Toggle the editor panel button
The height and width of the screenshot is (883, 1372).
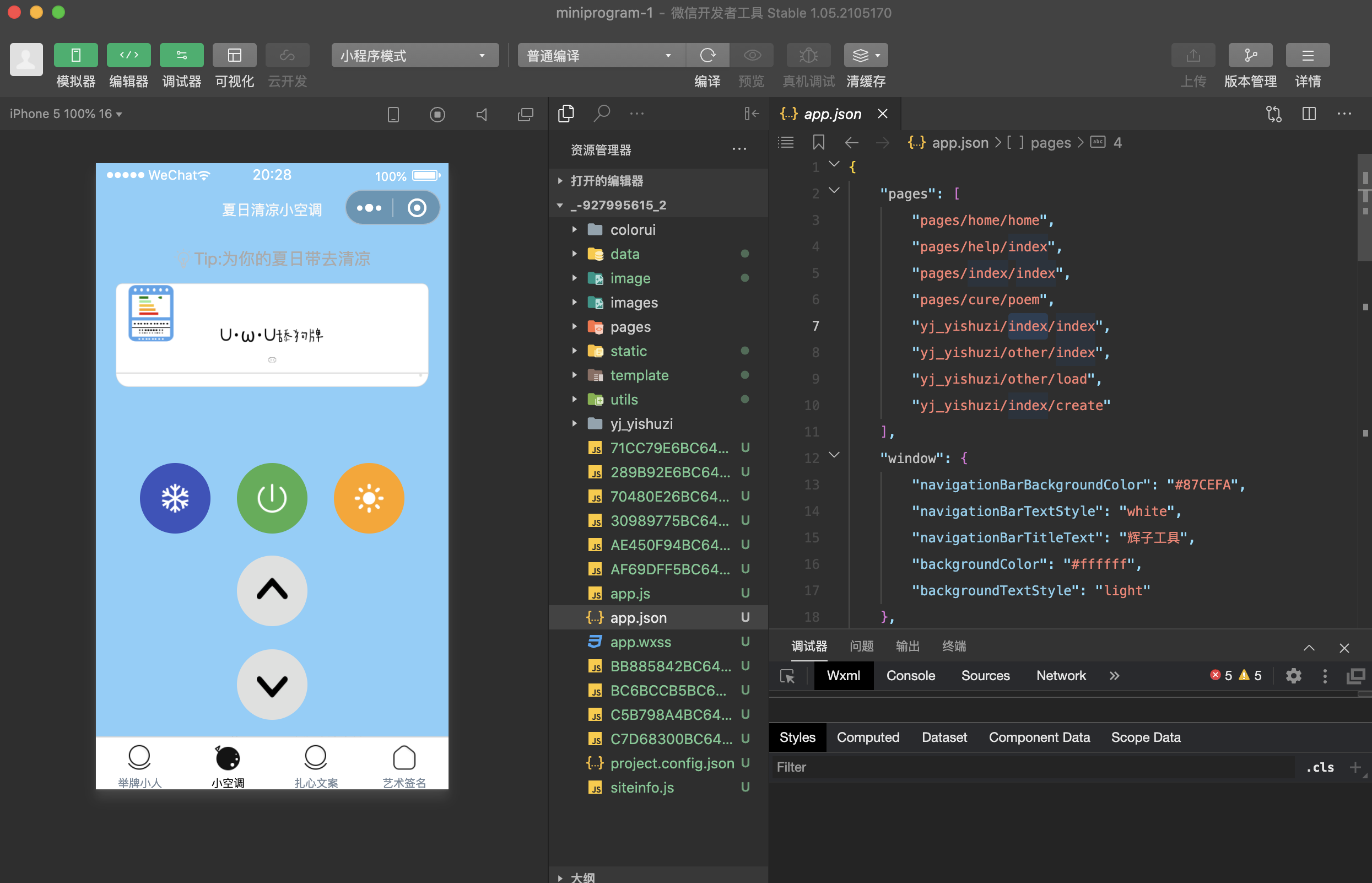tap(128, 55)
